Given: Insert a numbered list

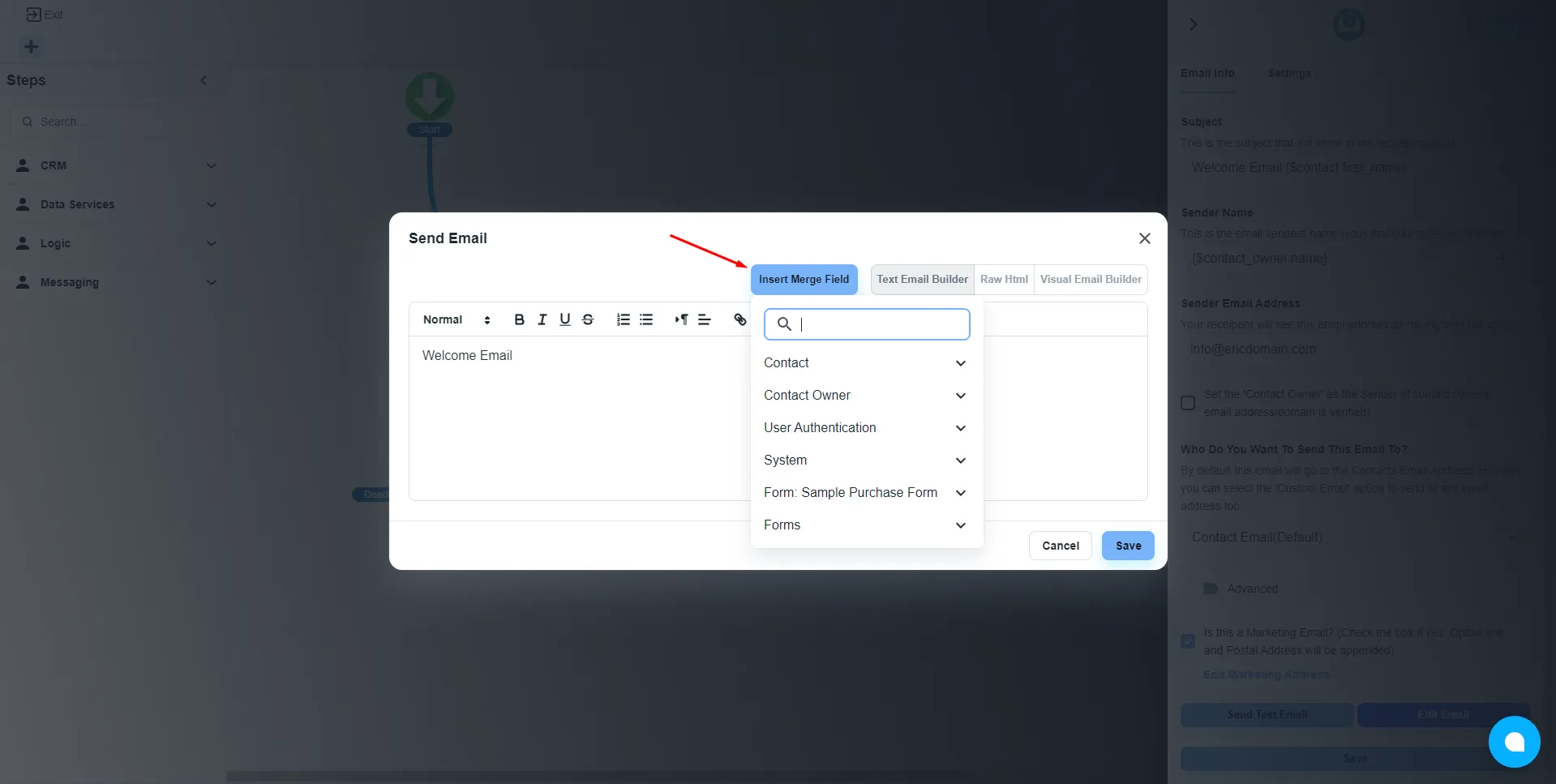Looking at the screenshot, I should 624,319.
